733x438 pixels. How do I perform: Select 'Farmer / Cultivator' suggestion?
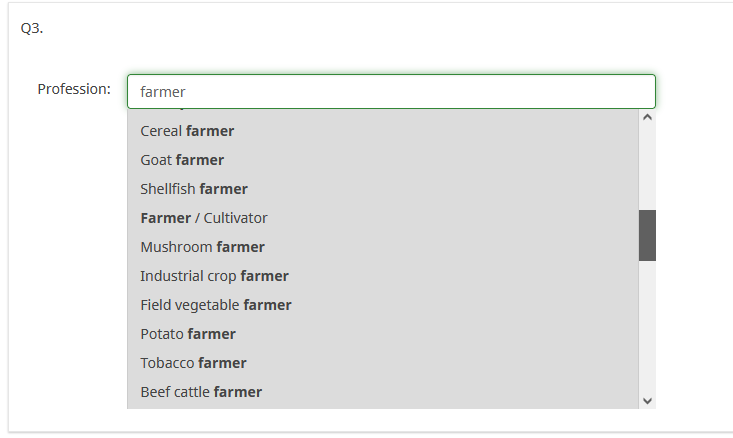pos(204,218)
